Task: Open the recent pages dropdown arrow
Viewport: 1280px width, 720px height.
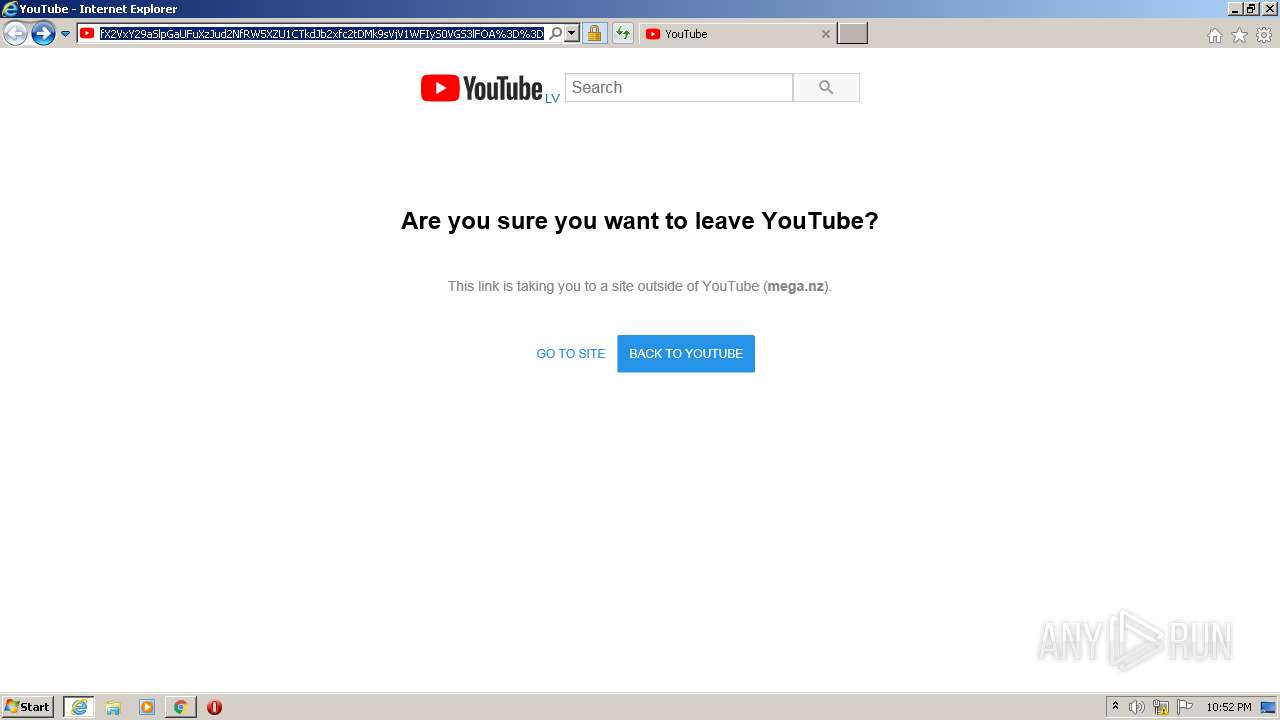Action: click(66, 34)
